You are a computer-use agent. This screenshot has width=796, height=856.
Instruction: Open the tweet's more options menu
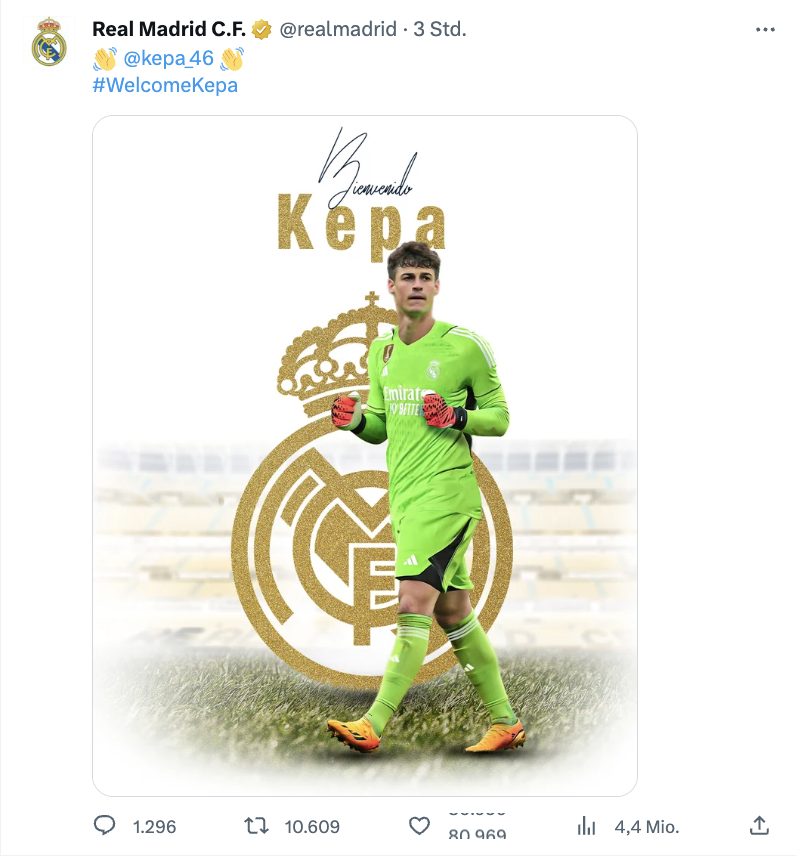[765, 30]
